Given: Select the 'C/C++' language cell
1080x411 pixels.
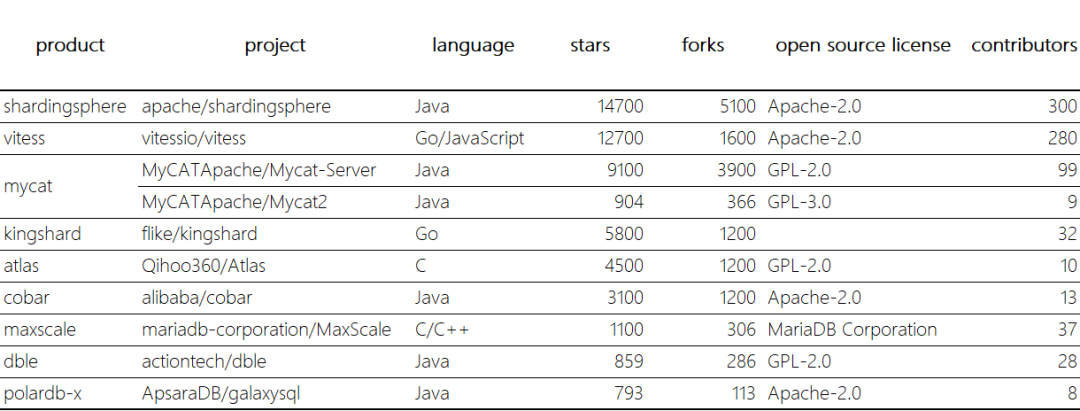Looking at the screenshot, I should coord(442,330).
